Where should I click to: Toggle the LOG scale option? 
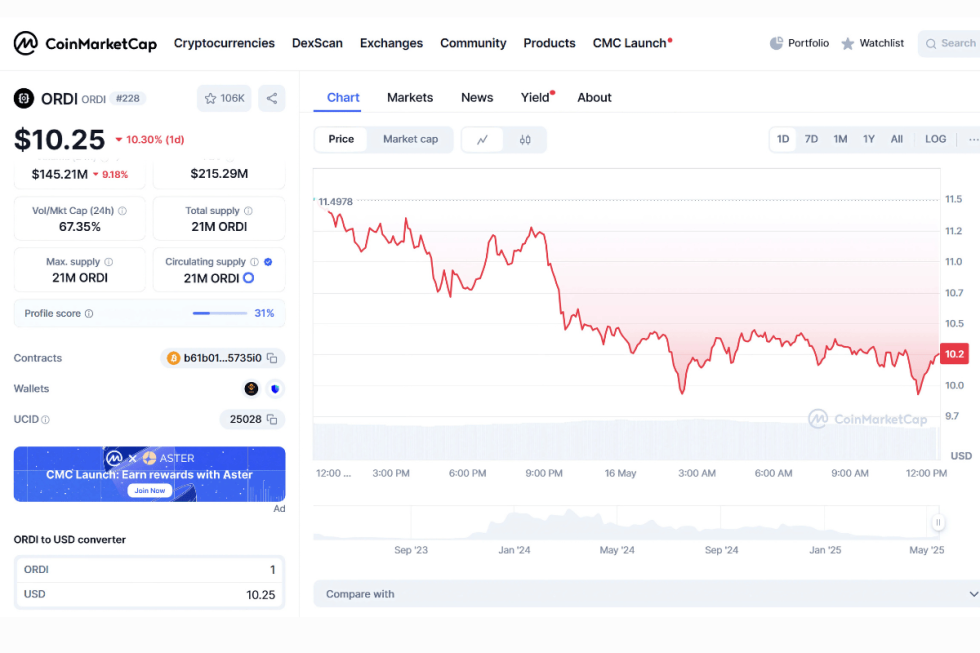pos(935,139)
